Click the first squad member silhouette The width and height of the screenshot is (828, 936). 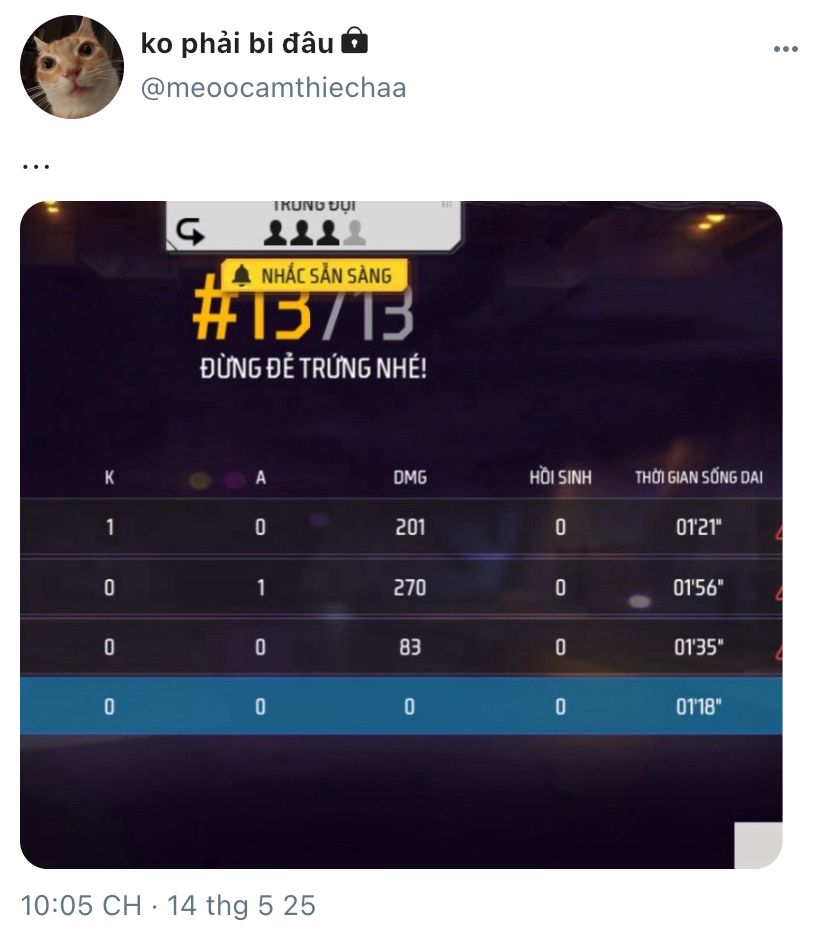tap(276, 233)
